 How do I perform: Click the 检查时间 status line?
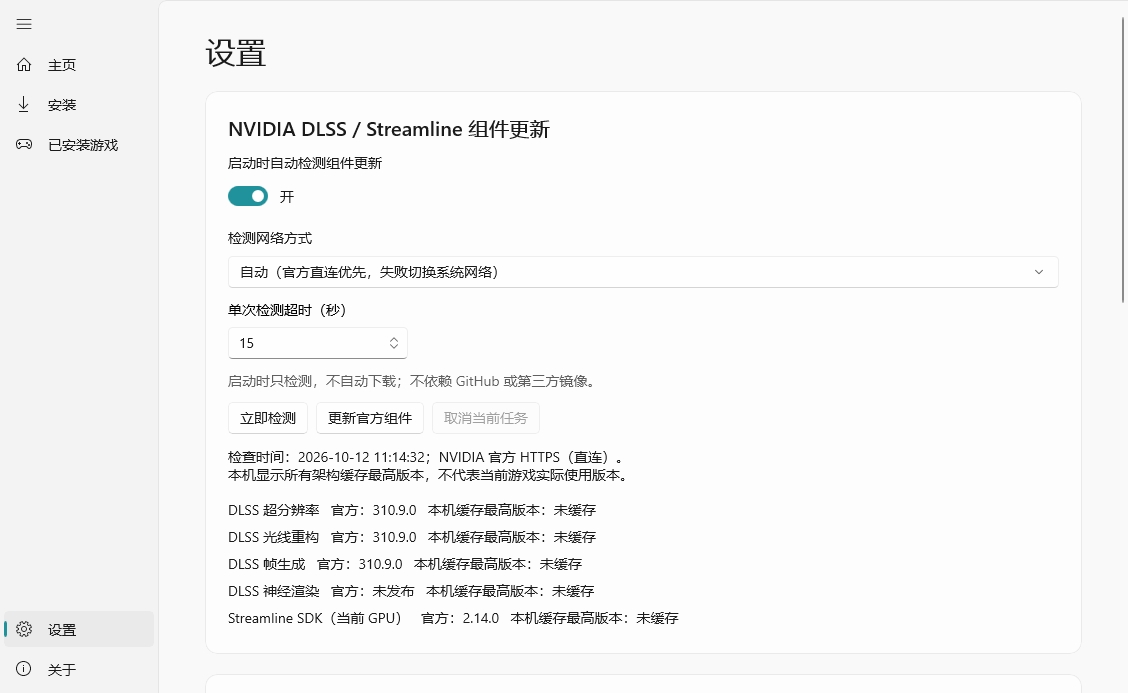427,457
